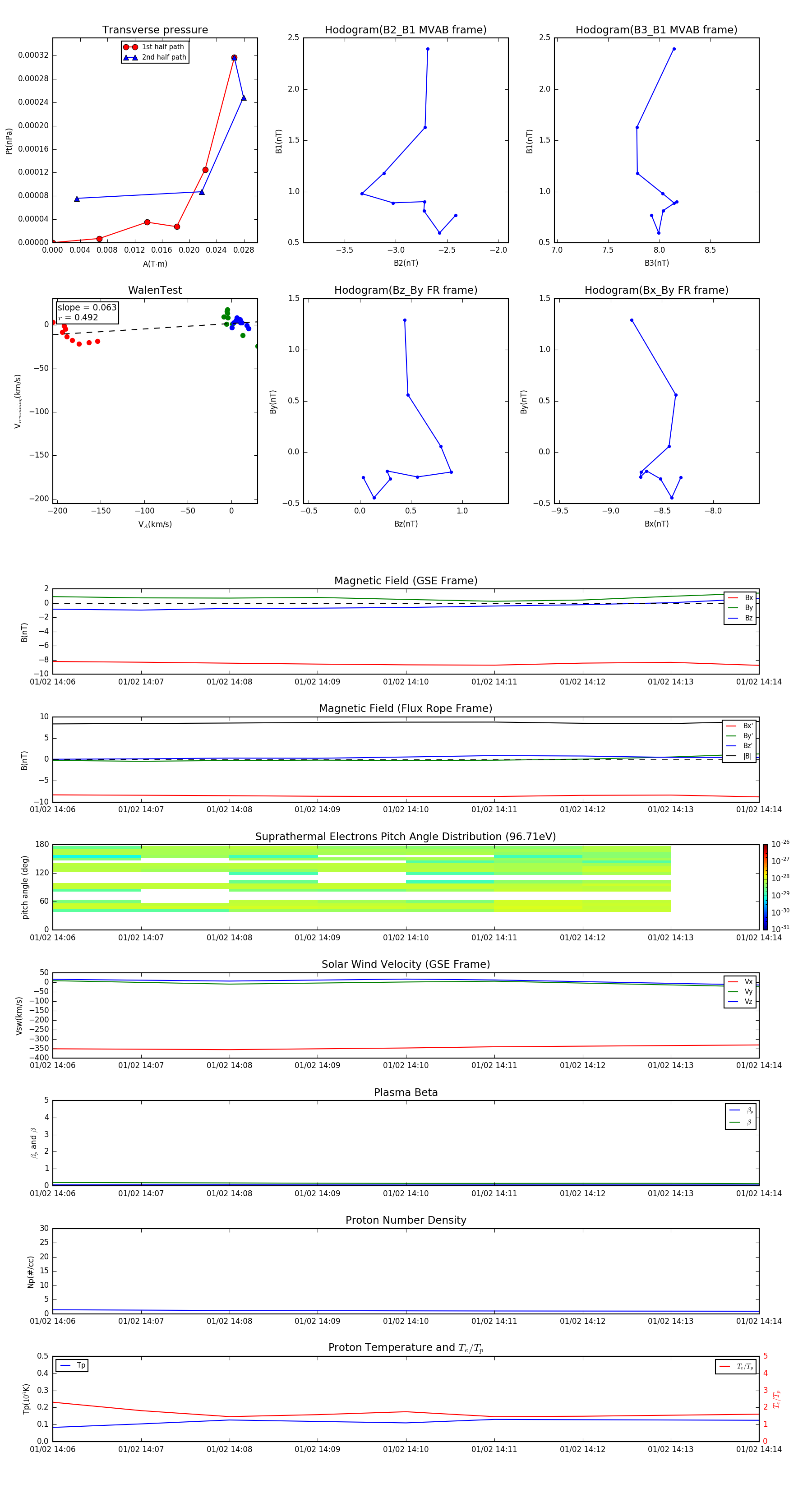Click the Tp legend in temperature plot
The image size is (812, 1489).
point(72,1366)
